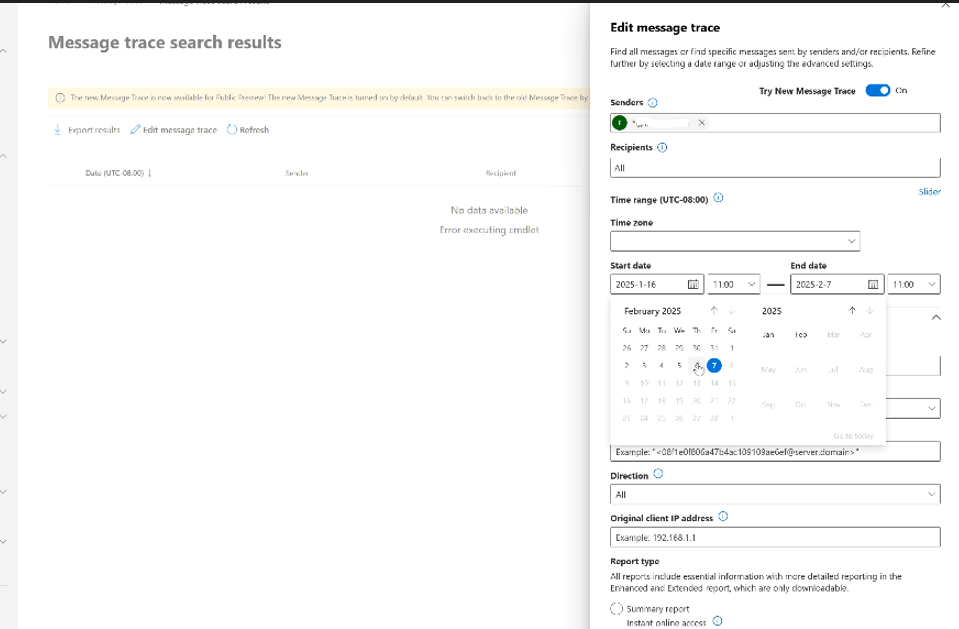Open the Time zone dropdown
Screen dimensions: 959x629
pyautogui.click(x=735, y=241)
